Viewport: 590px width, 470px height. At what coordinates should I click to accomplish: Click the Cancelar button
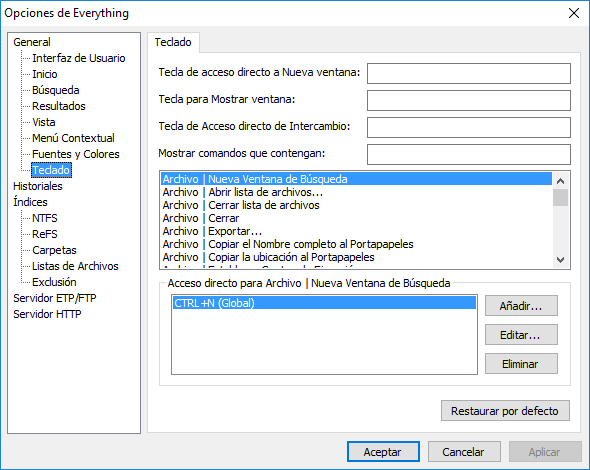point(464,452)
